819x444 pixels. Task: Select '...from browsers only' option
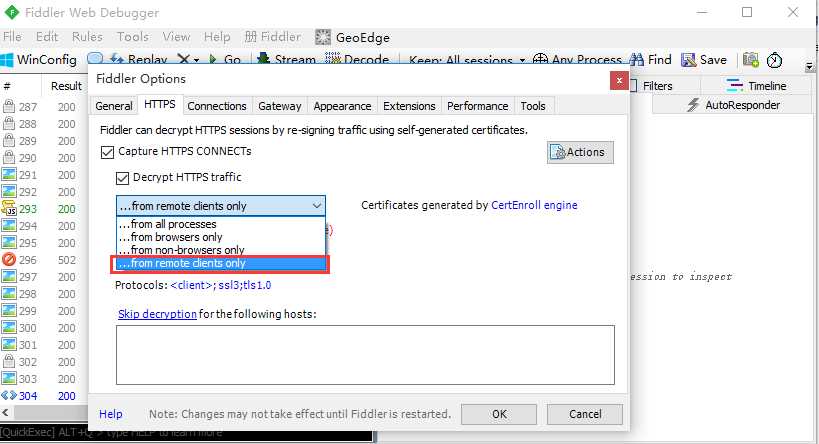pyautogui.click(x=220, y=237)
